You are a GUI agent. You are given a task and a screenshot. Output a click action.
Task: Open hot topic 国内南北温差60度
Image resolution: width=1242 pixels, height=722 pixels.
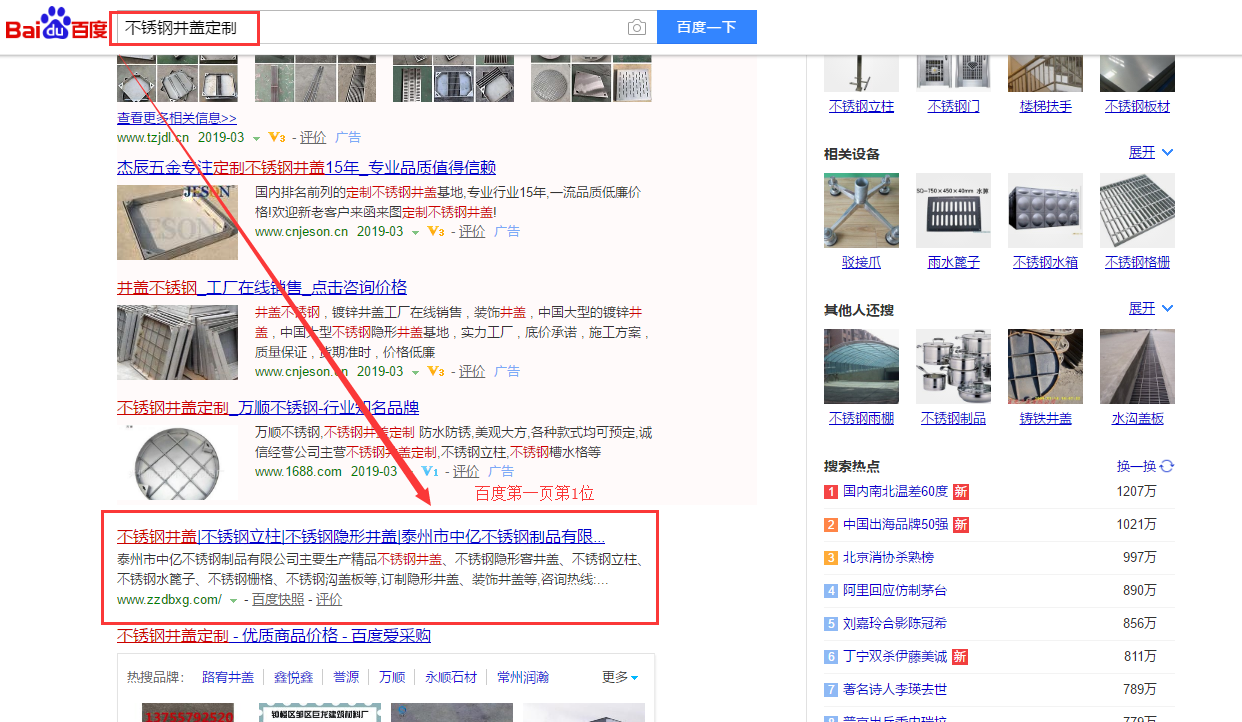pos(895,492)
